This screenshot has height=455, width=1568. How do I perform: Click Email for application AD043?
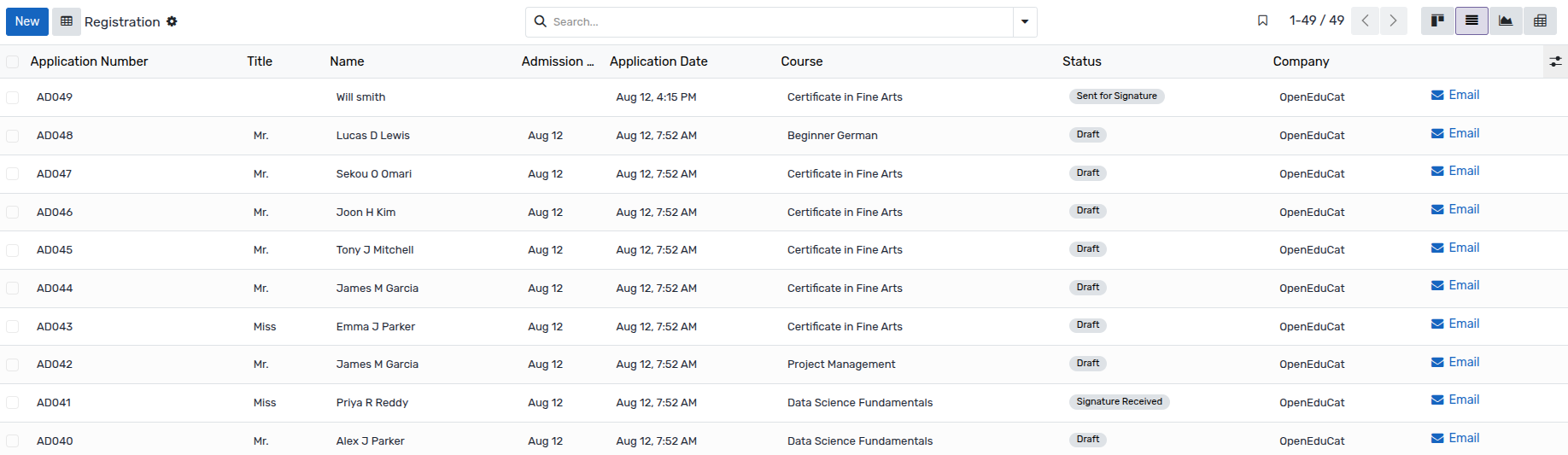pos(1455,324)
